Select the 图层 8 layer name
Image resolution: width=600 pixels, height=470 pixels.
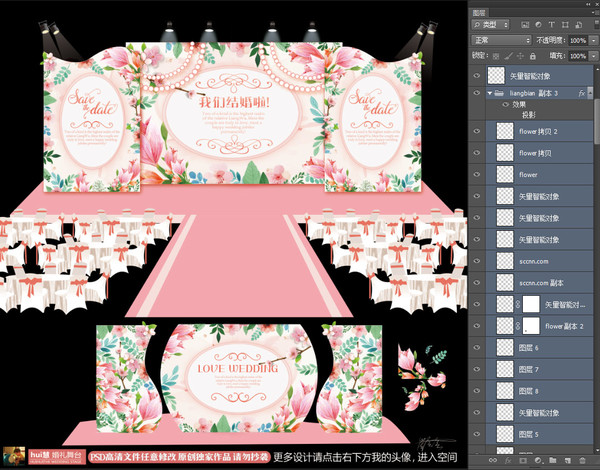pos(528,391)
